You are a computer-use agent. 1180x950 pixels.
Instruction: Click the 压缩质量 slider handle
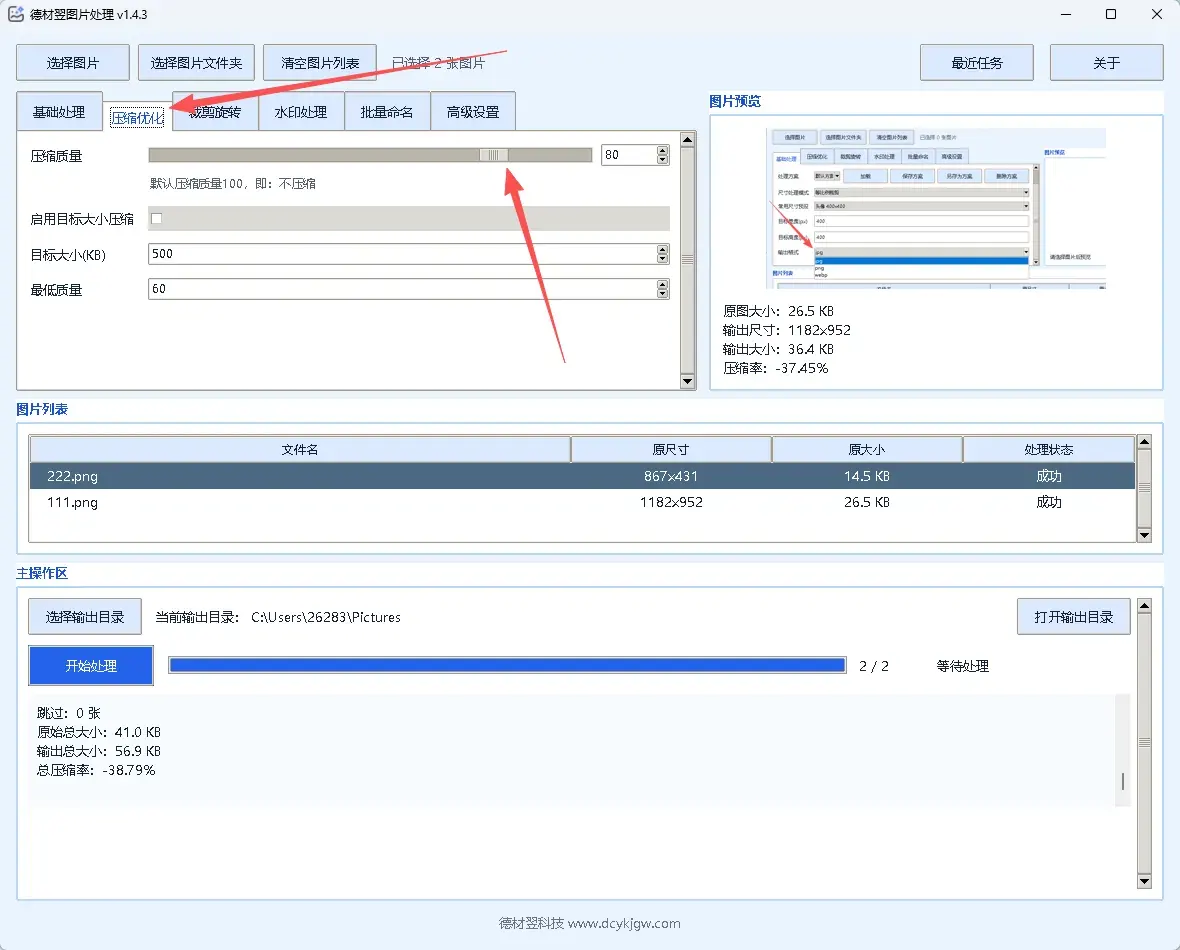pyautogui.click(x=494, y=155)
